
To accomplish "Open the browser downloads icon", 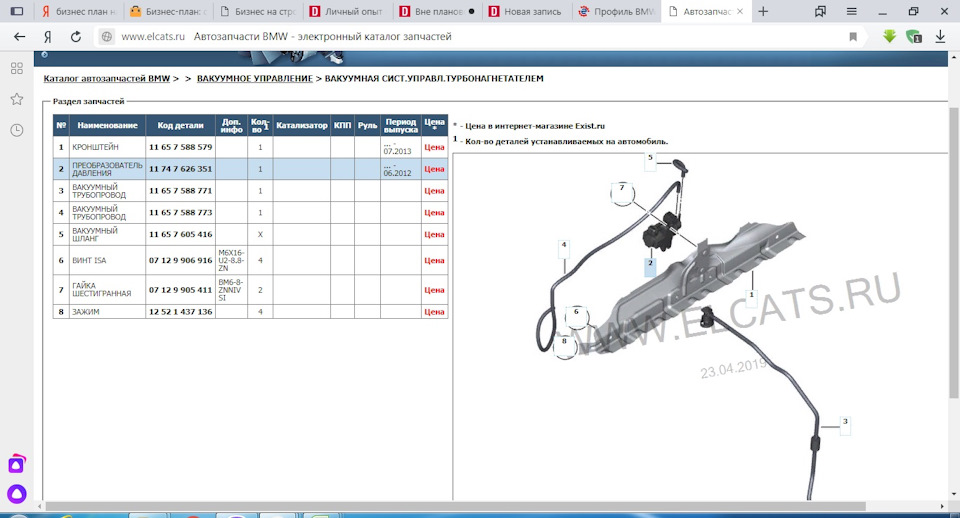I will pos(940,37).
